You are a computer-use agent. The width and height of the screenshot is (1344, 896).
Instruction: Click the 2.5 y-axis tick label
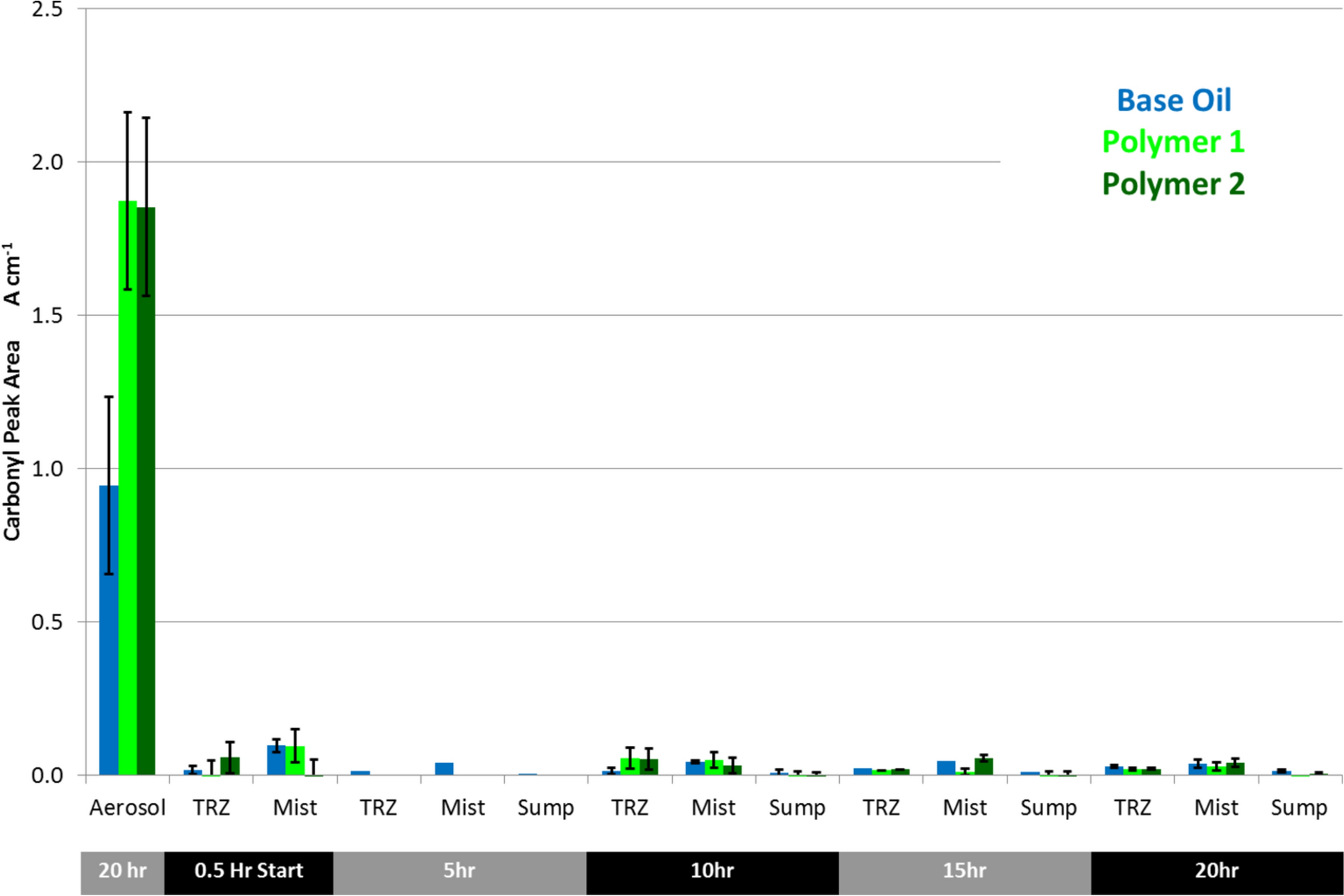click(x=47, y=10)
